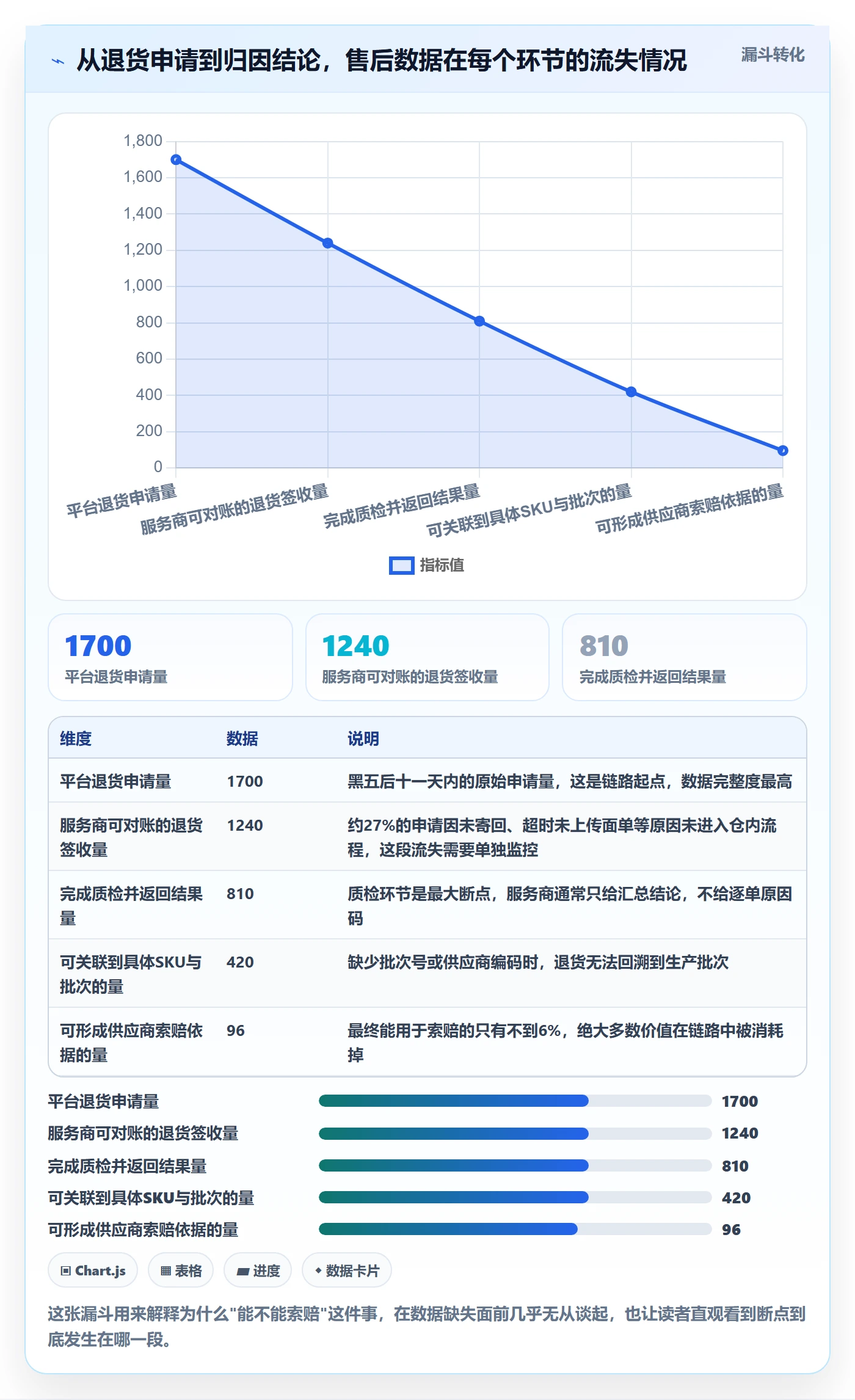Click description 最终能用于索赔的只有不到6%

(566, 1043)
